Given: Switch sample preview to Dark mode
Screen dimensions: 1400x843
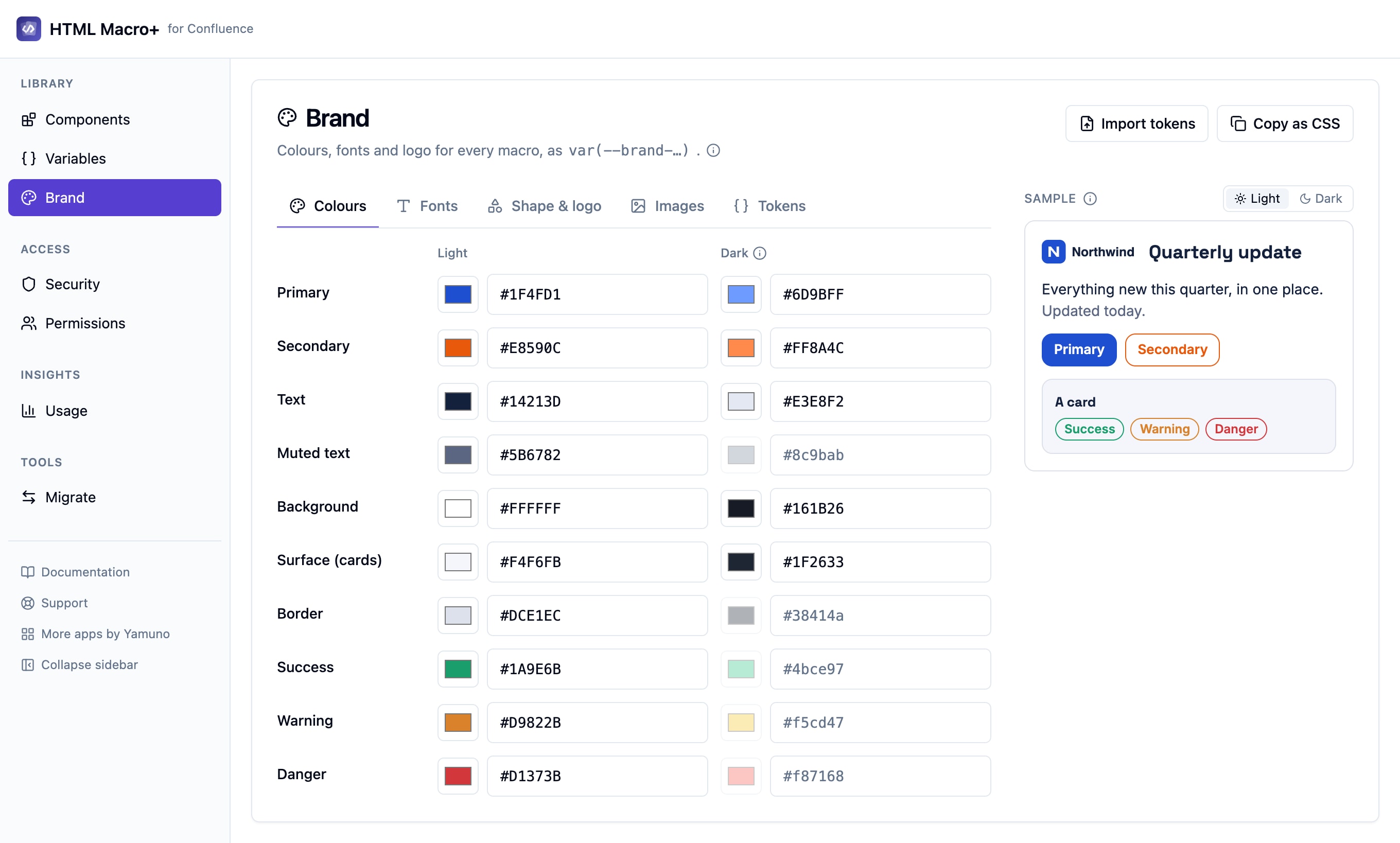Looking at the screenshot, I should pyautogui.click(x=1321, y=199).
